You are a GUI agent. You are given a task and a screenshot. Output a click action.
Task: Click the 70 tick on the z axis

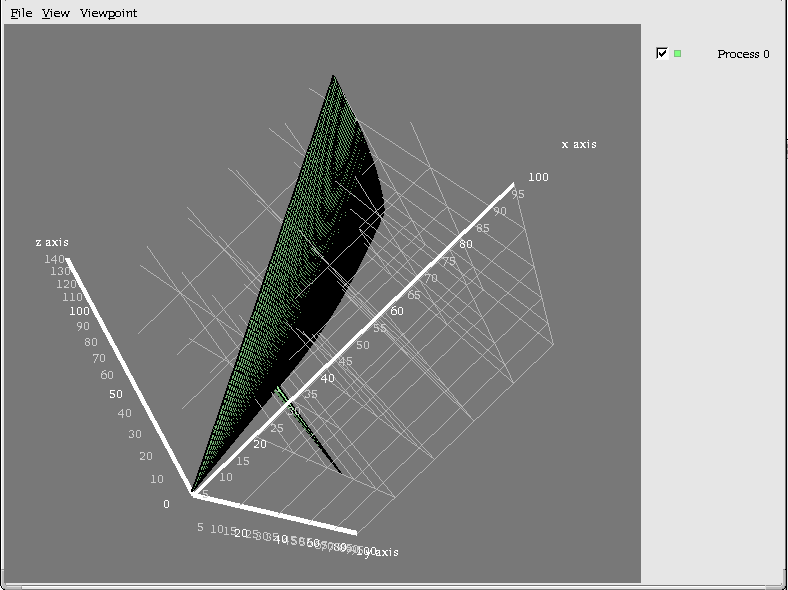click(x=98, y=358)
